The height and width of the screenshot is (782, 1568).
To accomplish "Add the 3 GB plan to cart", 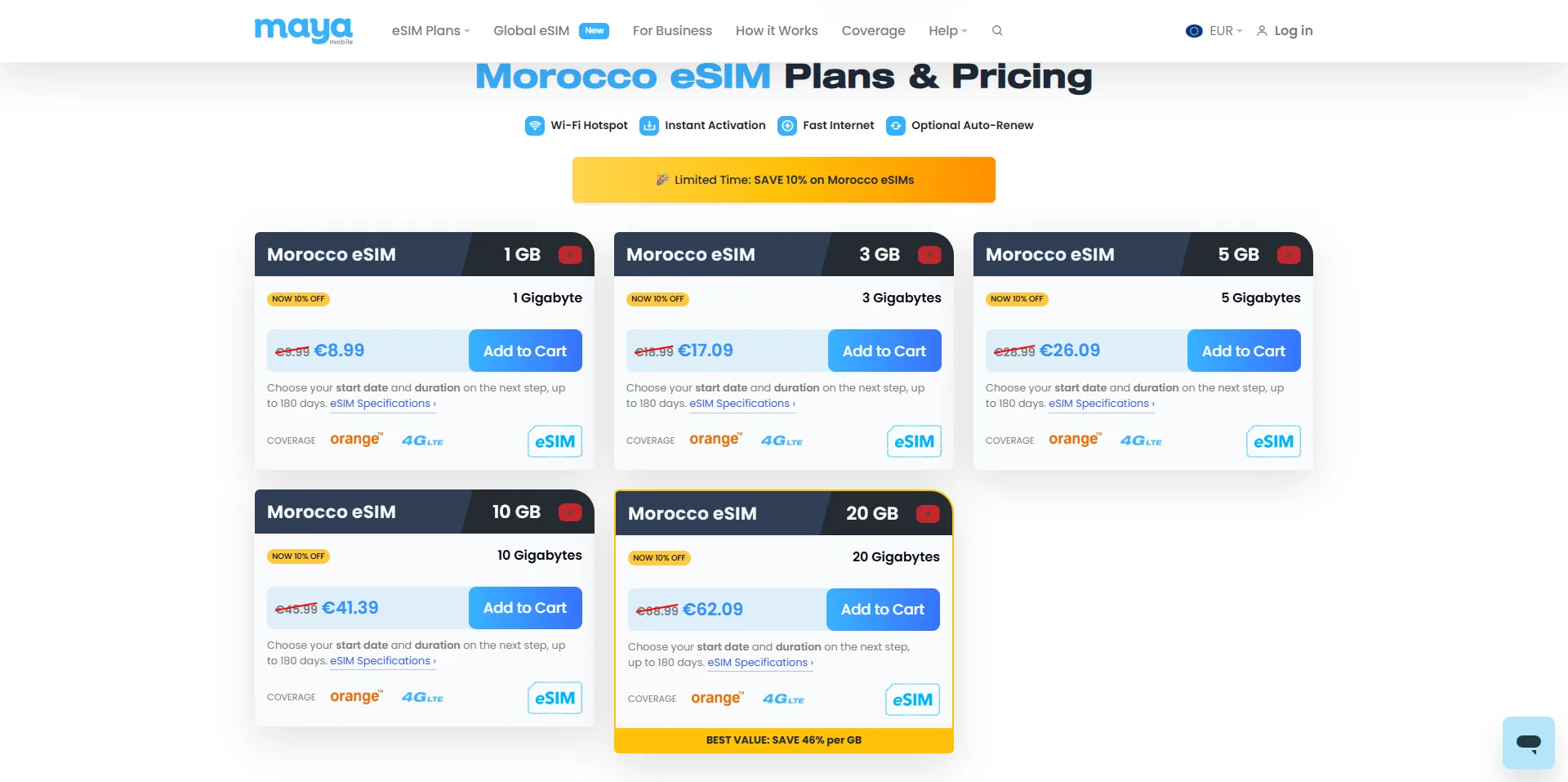I will tap(884, 351).
